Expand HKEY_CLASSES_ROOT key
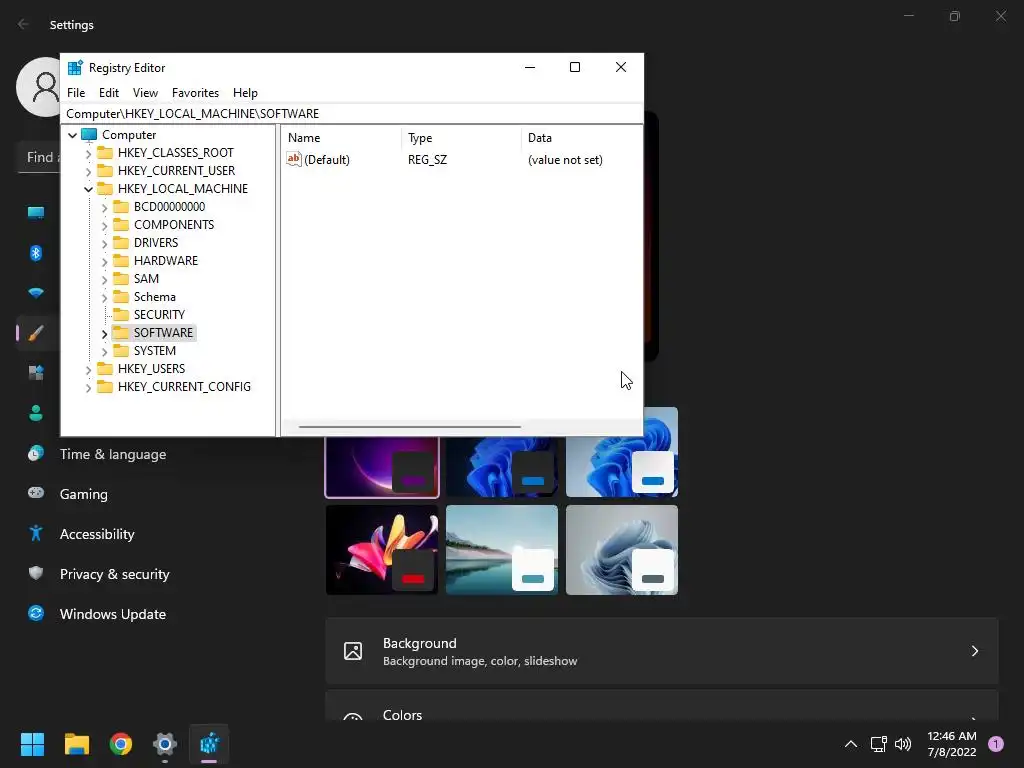This screenshot has height=768, width=1024. tap(88, 153)
